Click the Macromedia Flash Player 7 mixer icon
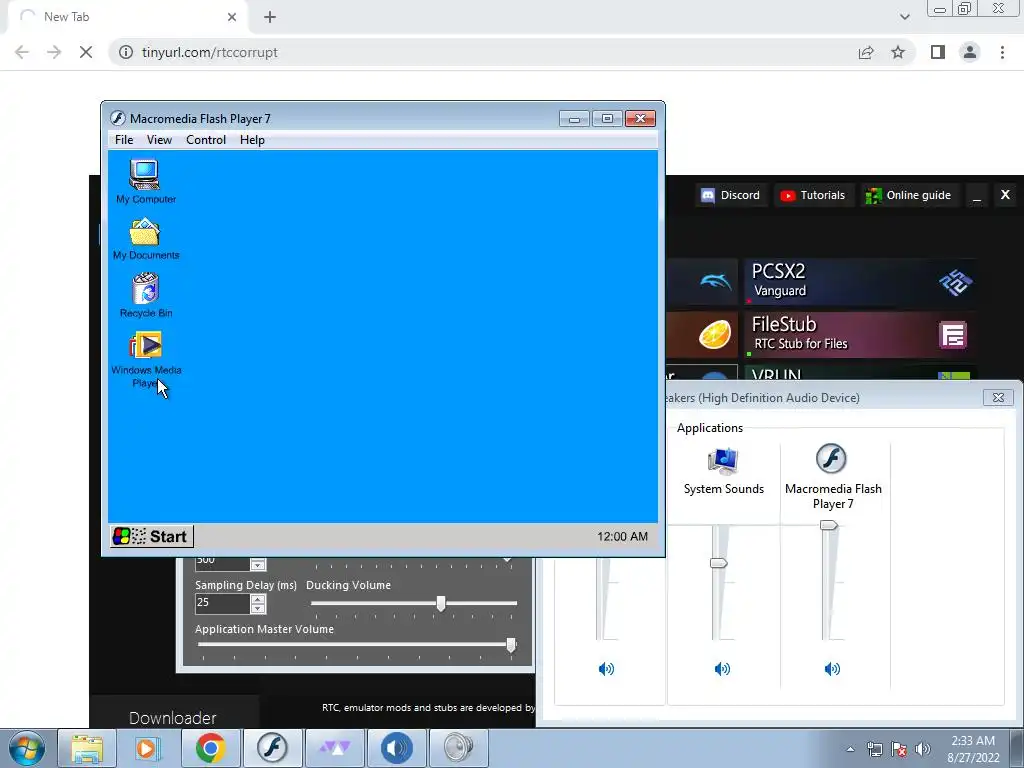The height and width of the screenshot is (768, 1024). [x=831, y=458]
